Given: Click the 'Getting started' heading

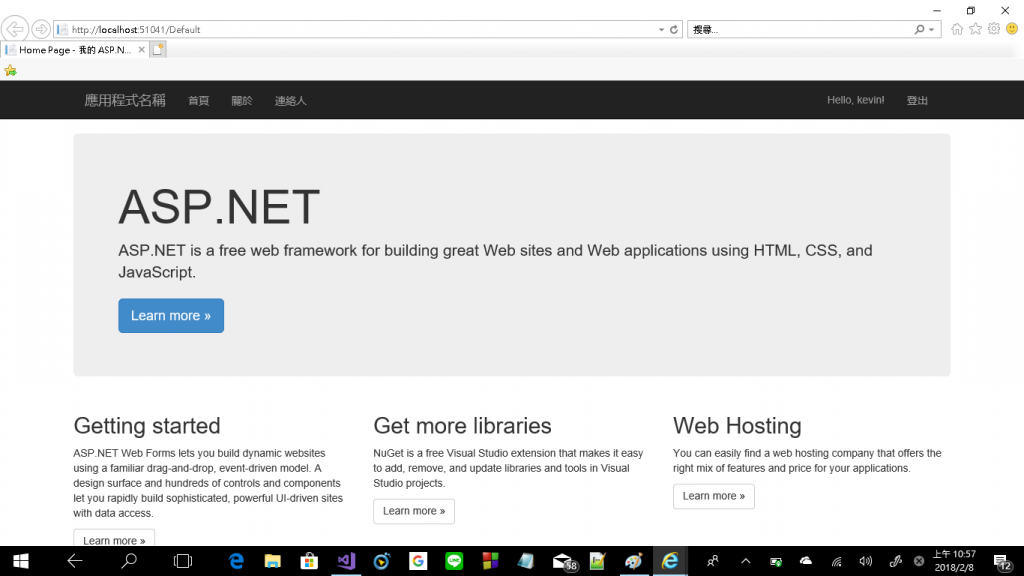Looking at the screenshot, I should pos(147,426).
